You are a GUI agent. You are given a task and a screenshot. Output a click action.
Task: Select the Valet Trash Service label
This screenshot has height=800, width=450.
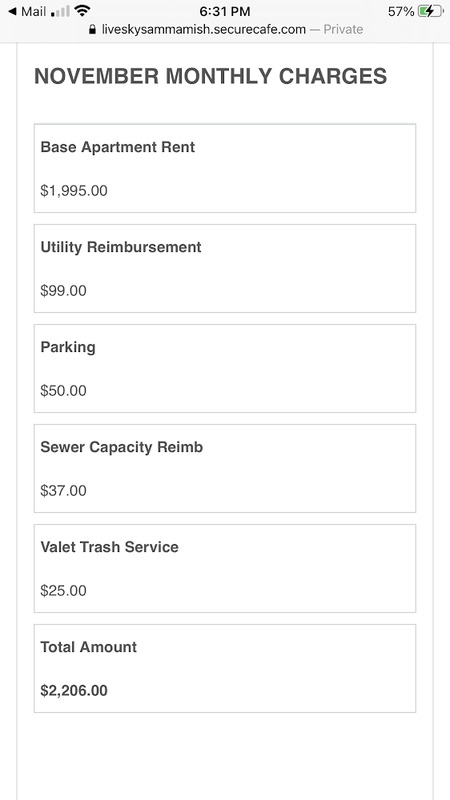[x=110, y=547]
